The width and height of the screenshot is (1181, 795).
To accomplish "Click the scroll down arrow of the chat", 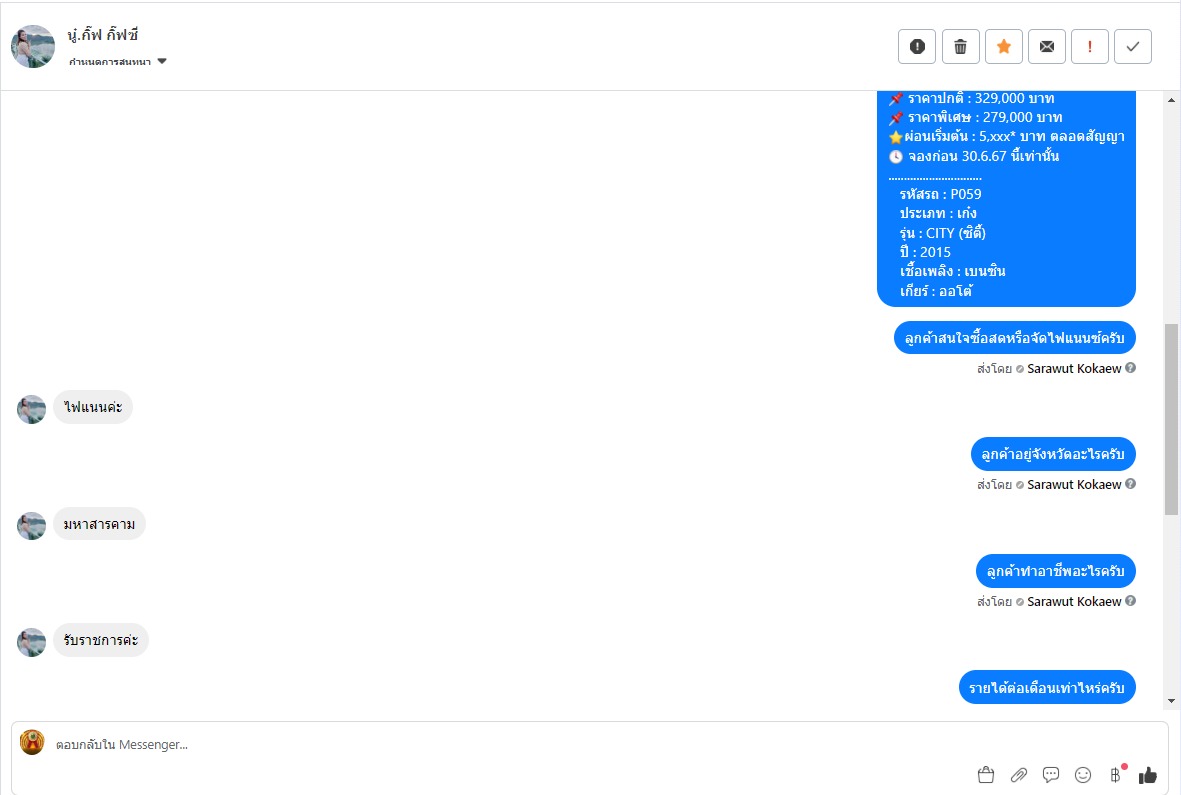I will 1171,701.
